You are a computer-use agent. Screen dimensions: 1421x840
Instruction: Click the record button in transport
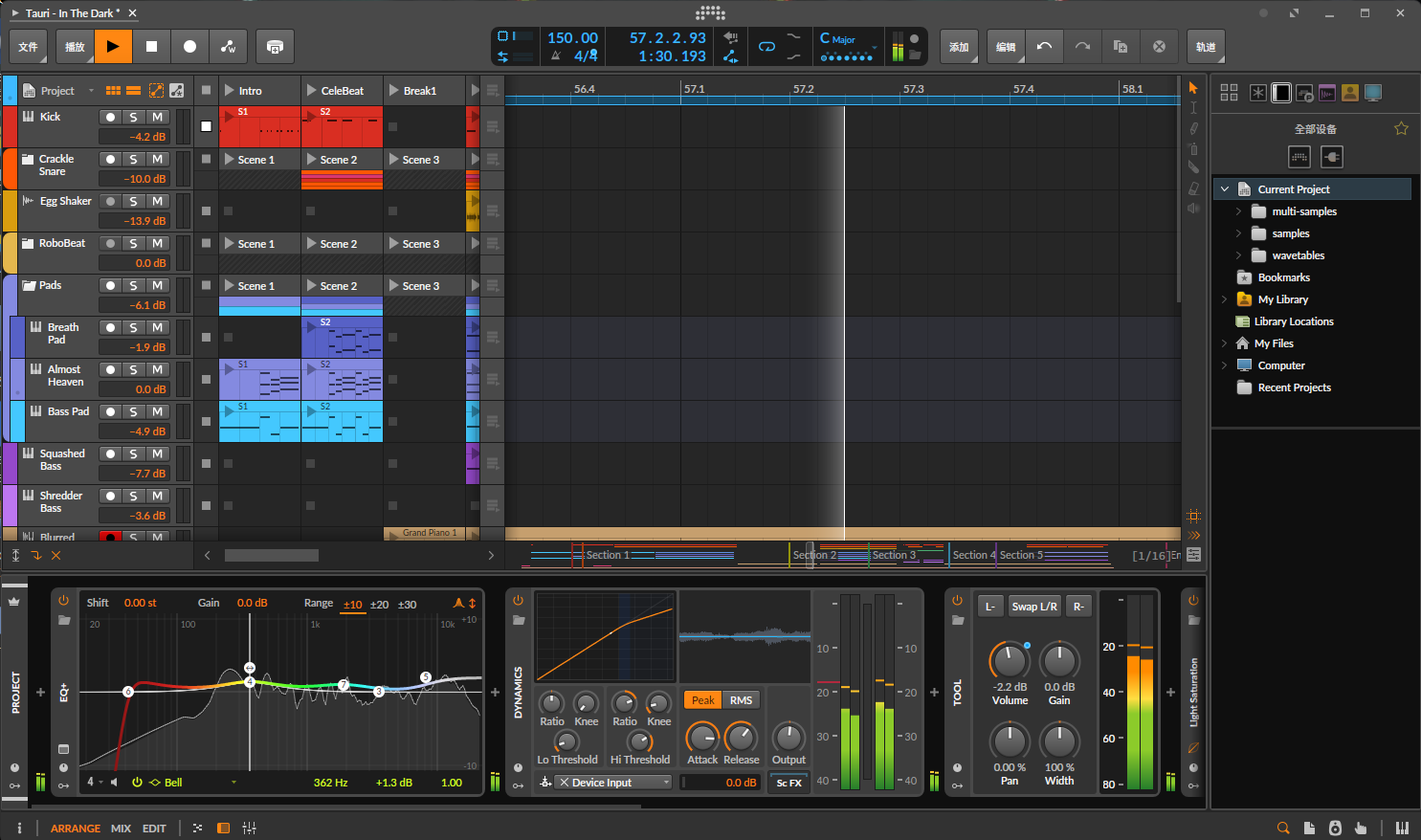[189, 46]
